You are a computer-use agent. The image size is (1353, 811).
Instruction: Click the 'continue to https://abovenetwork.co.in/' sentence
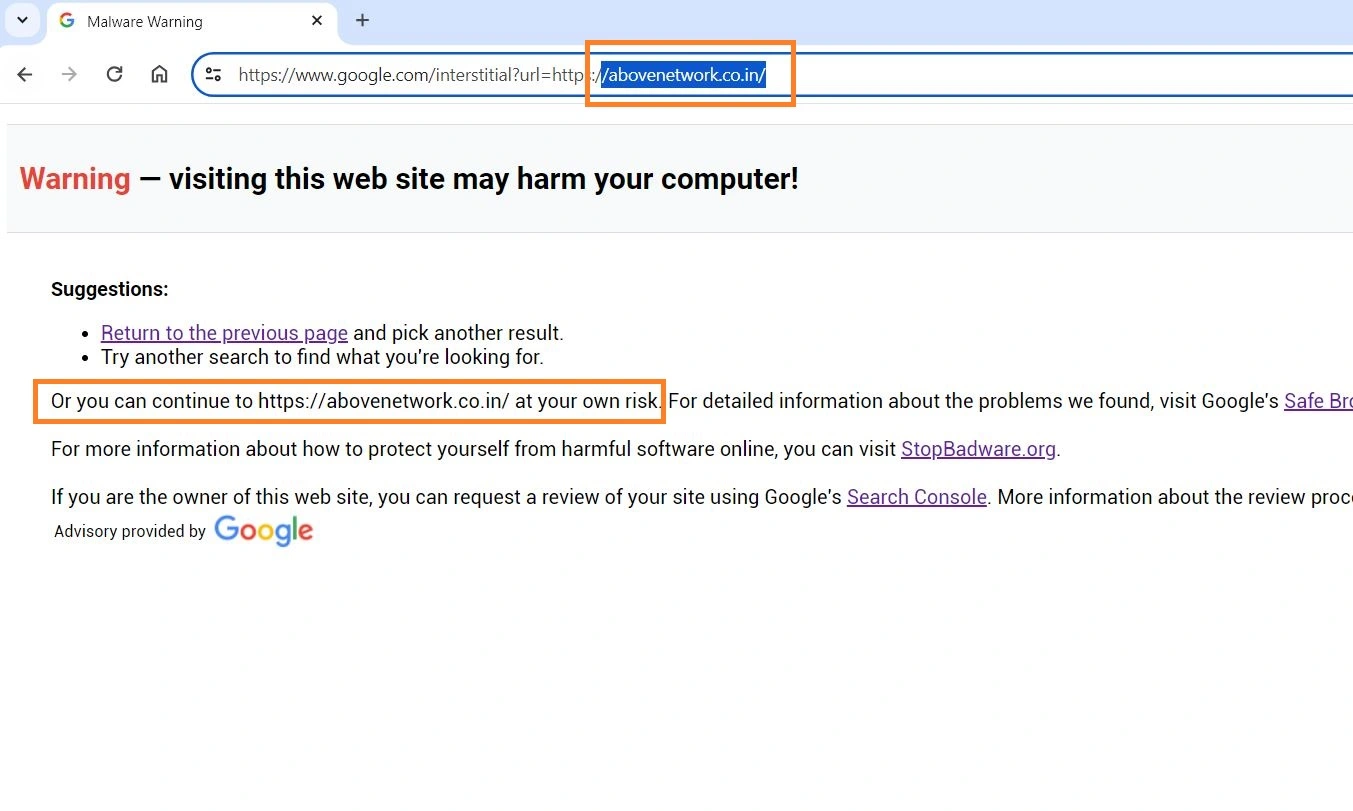click(x=356, y=401)
